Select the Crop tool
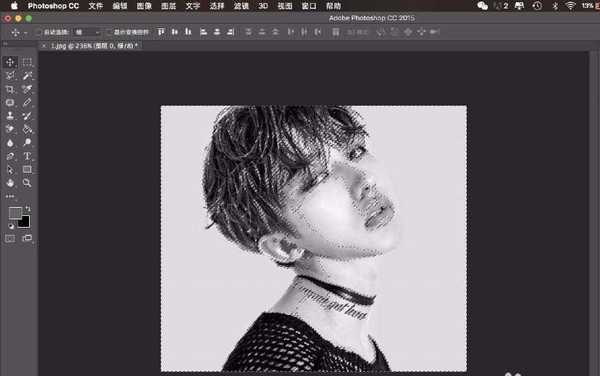 tap(10, 89)
